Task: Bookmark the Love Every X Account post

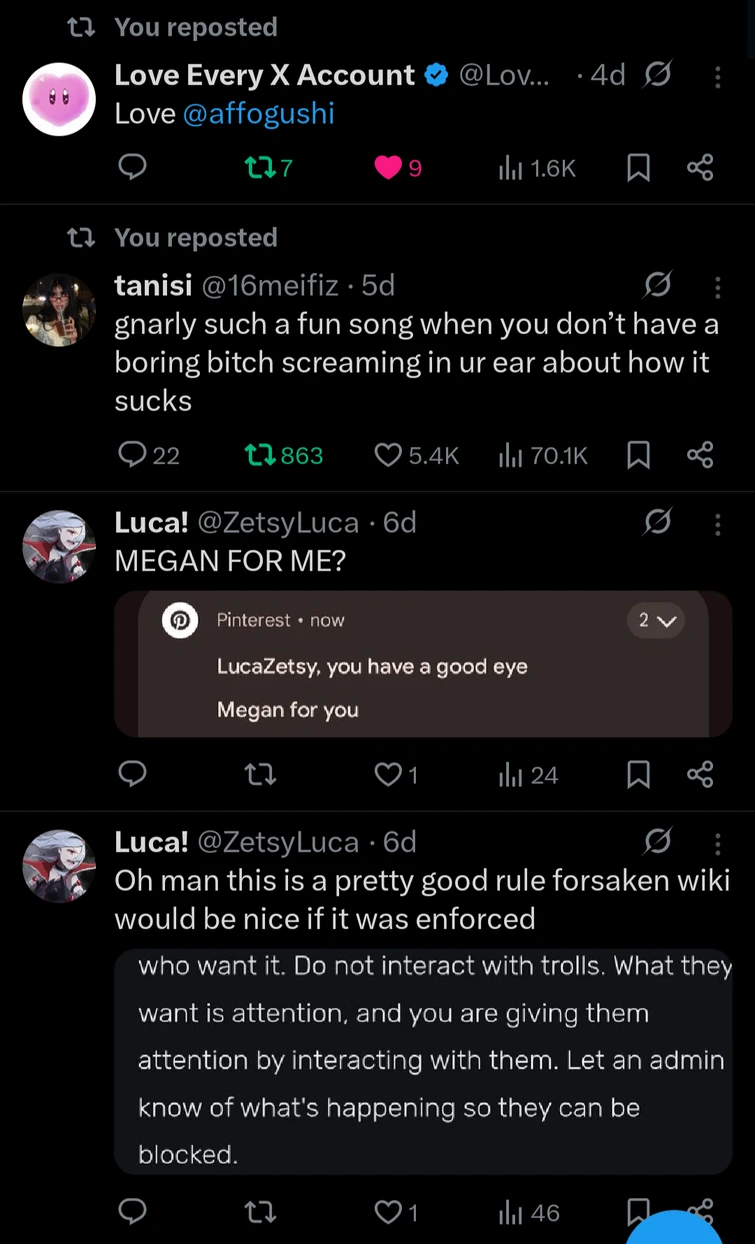Action: pyautogui.click(x=638, y=168)
